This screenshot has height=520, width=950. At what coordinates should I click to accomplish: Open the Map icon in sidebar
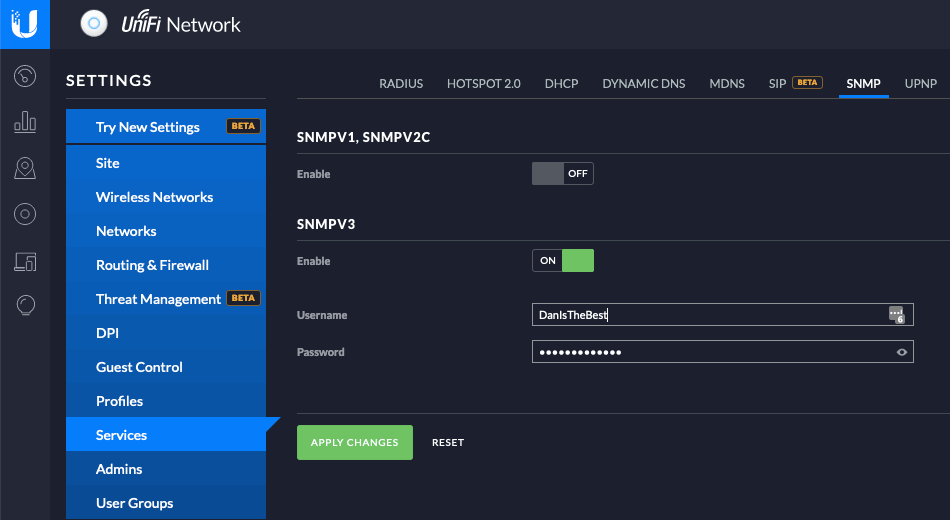26,168
